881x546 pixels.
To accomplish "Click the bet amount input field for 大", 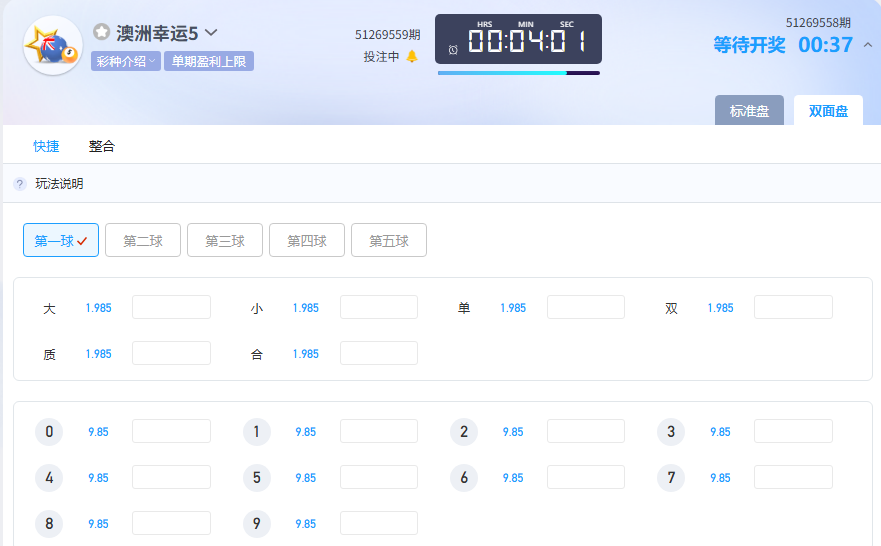I will [171, 308].
